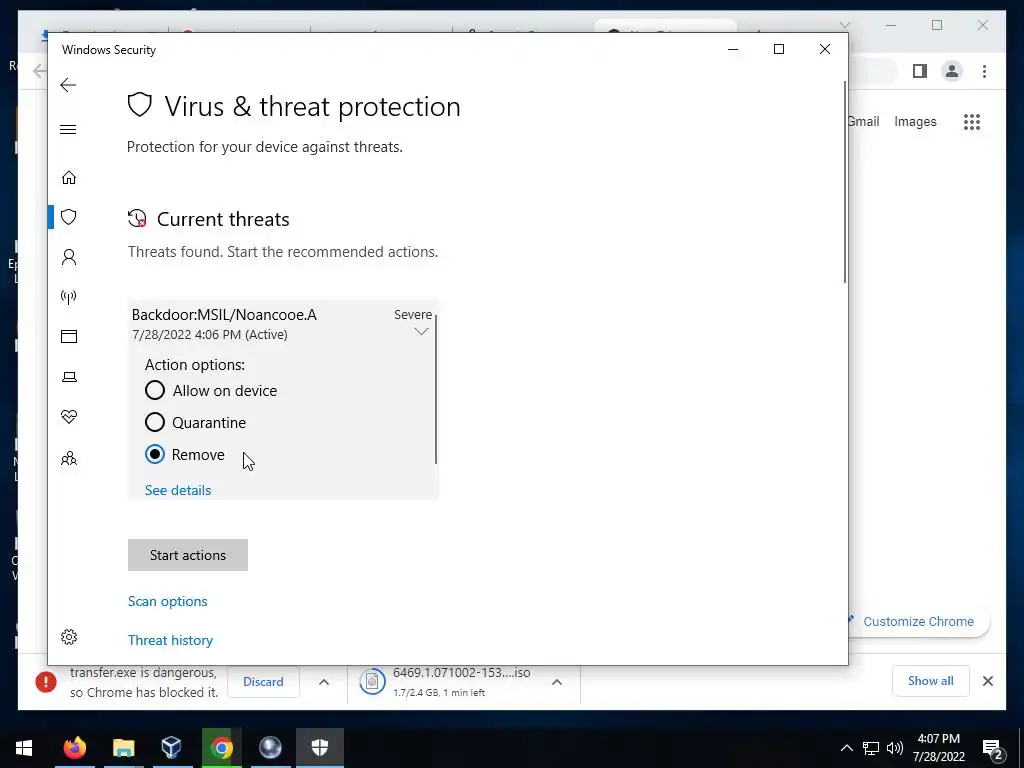Open Chrome profile avatar
This screenshot has height=768, width=1024.
952,71
